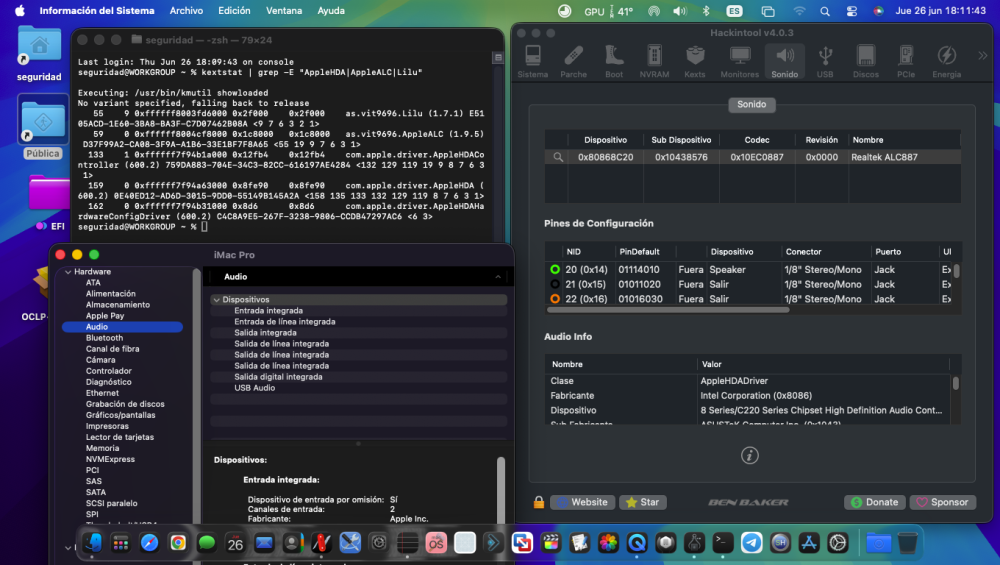Viewport: 1000px width, 565px height.
Task: Collapse the Dispositivos group in Audio list
Action: [217, 300]
